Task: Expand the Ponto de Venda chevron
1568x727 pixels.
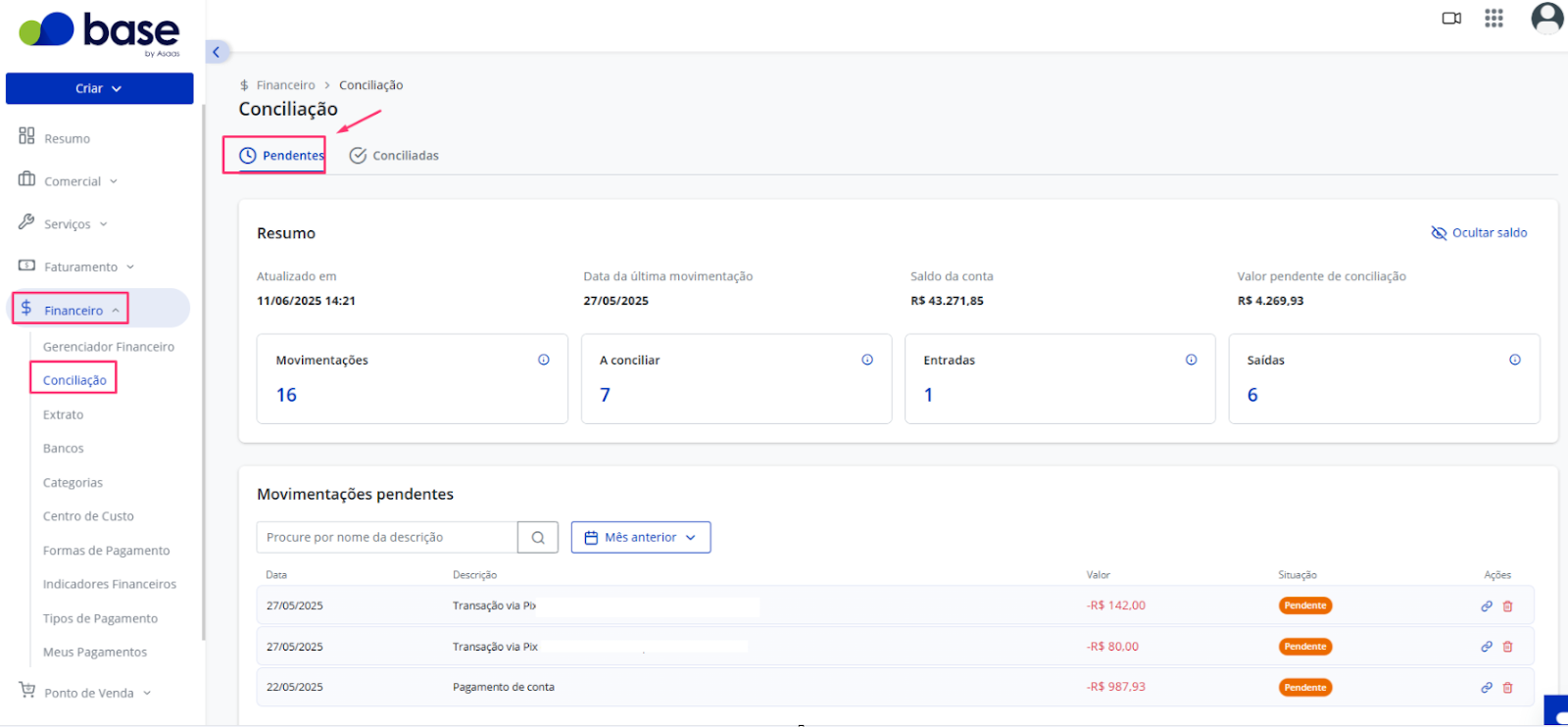Action: [x=147, y=693]
